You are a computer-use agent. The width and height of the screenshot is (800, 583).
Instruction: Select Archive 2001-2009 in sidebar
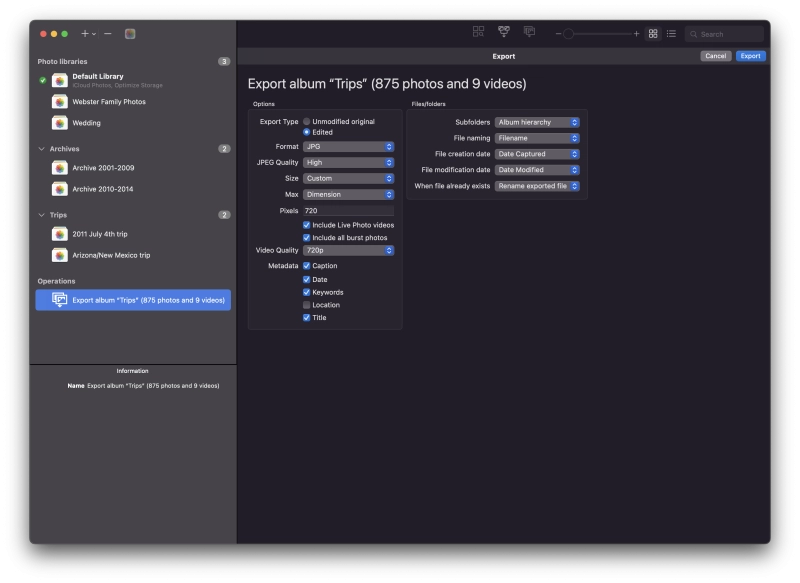pos(102,168)
